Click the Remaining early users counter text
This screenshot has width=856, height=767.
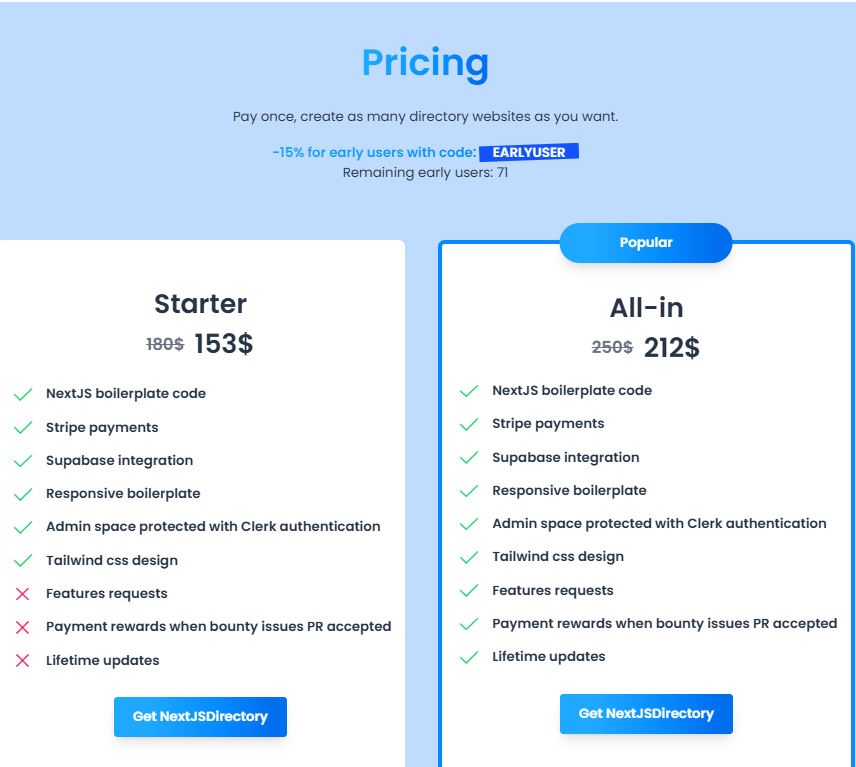coord(425,173)
